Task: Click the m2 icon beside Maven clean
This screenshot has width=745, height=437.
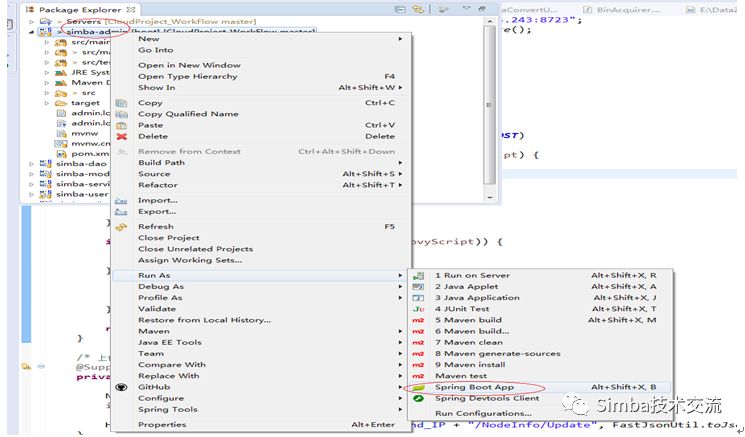Action: pos(418,342)
